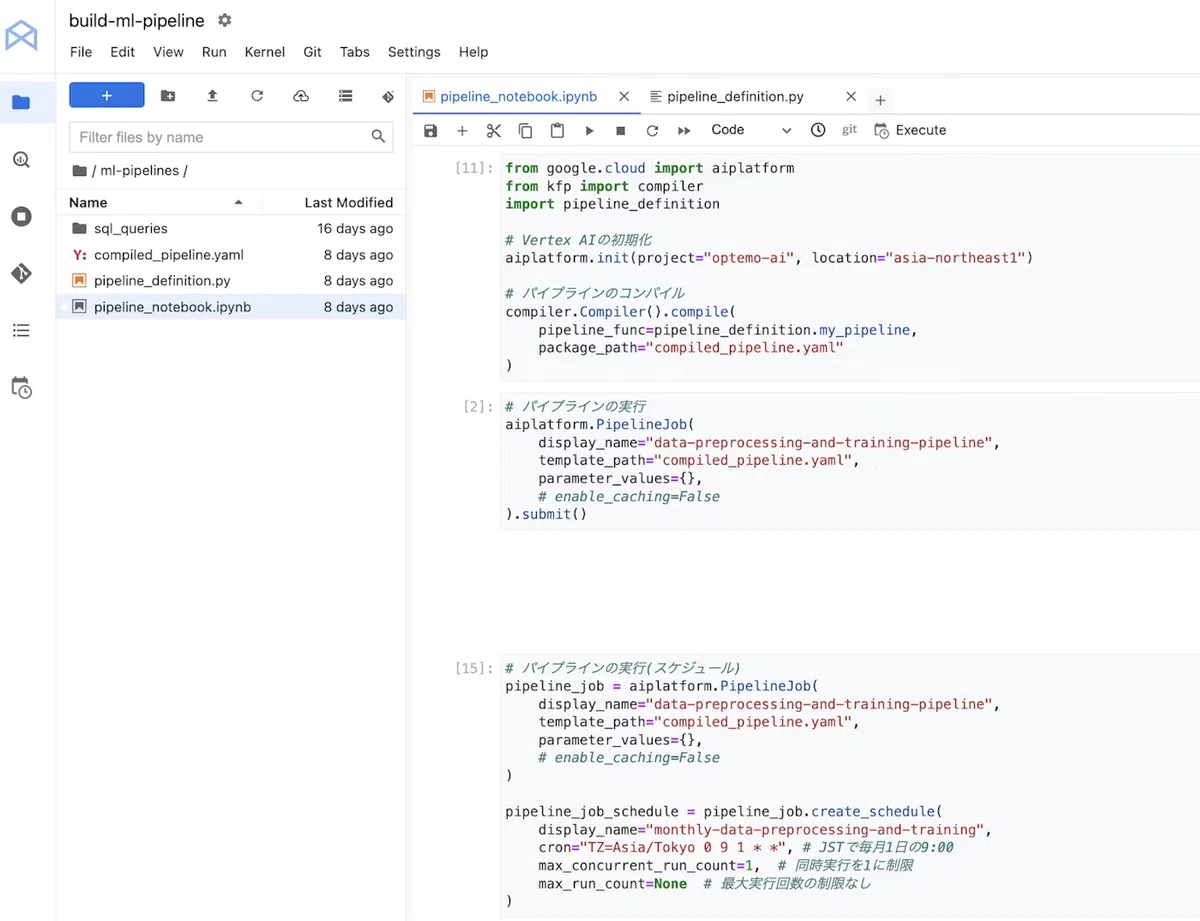The height and width of the screenshot is (921, 1200).
Task: Click the Filter files by name field
Action: click(231, 137)
